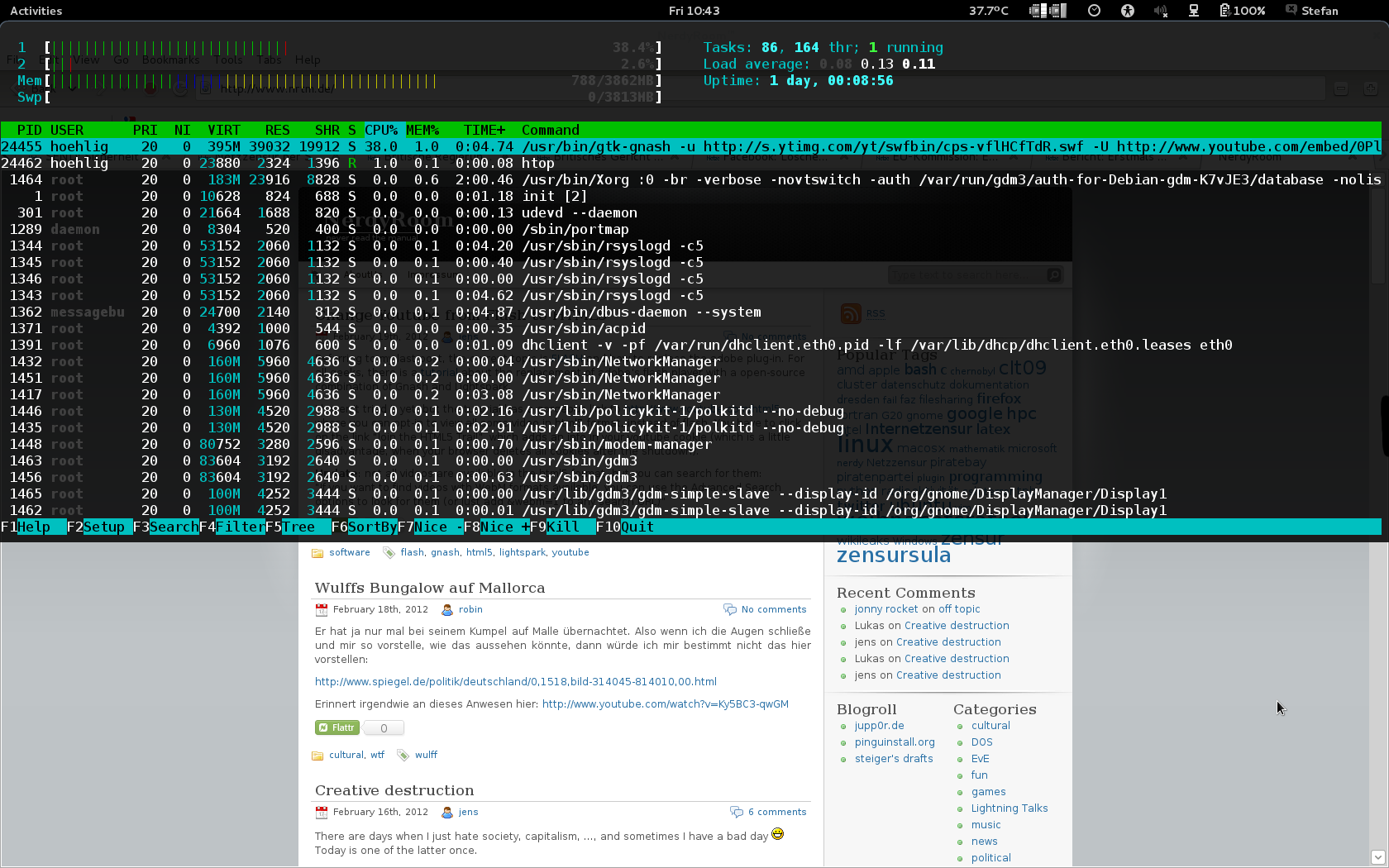1389x868 pixels.
Task: Select the dhclient process row 1391
Action: coord(691,345)
